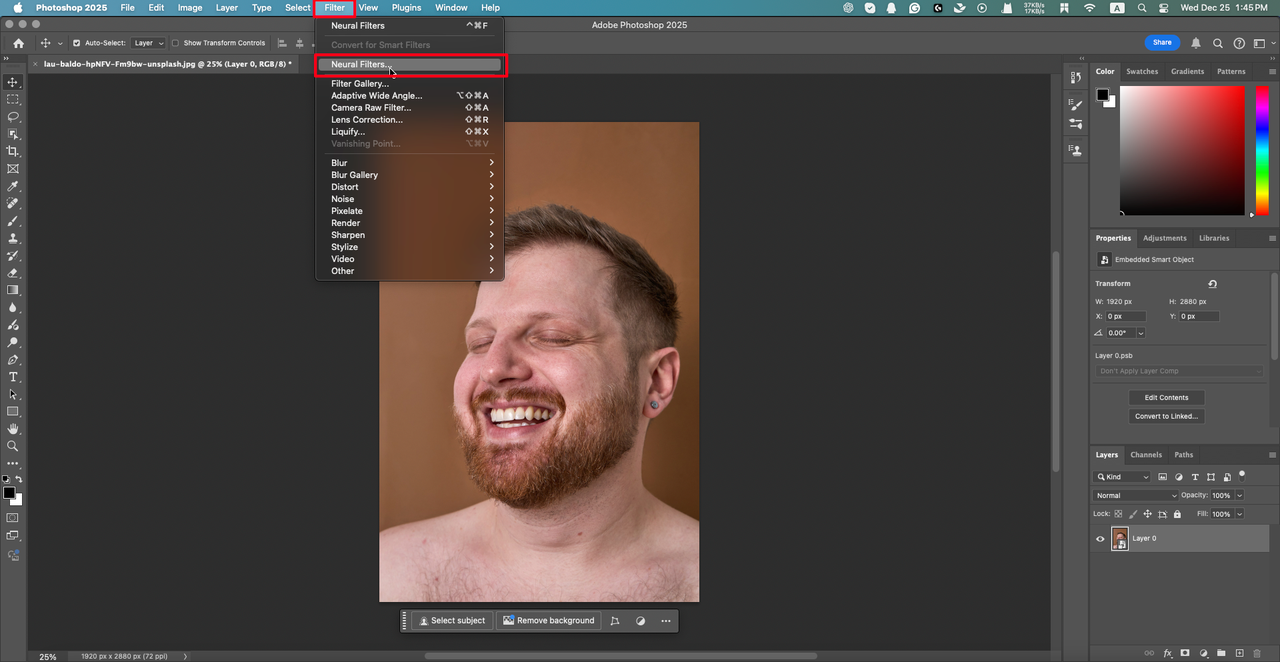Image resolution: width=1280 pixels, height=662 pixels.
Task: Activate the Zoom tool in the toolbar
Action: point(13,446)
